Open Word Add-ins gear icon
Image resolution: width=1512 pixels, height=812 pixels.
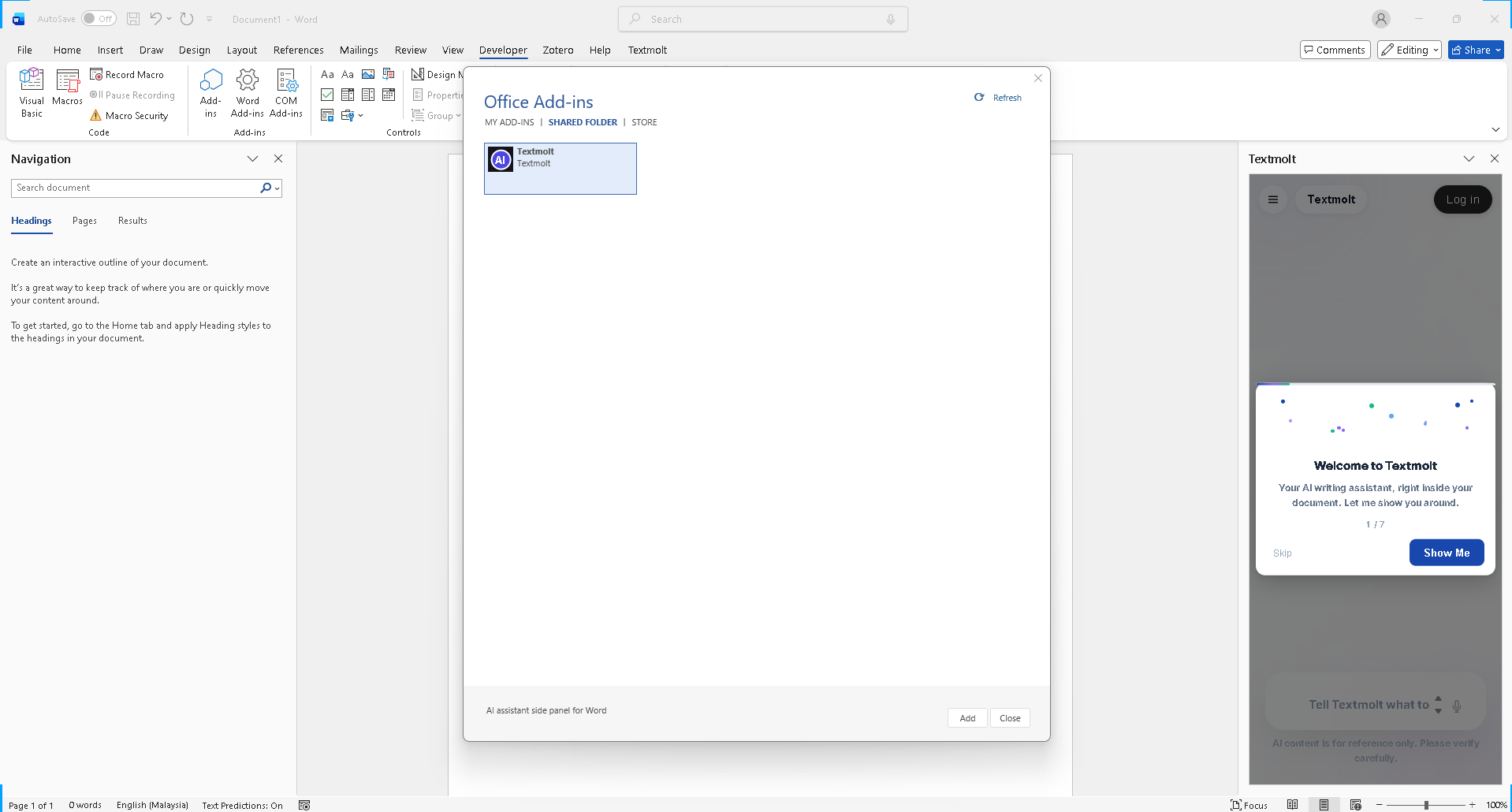click(x=248, y=93)
